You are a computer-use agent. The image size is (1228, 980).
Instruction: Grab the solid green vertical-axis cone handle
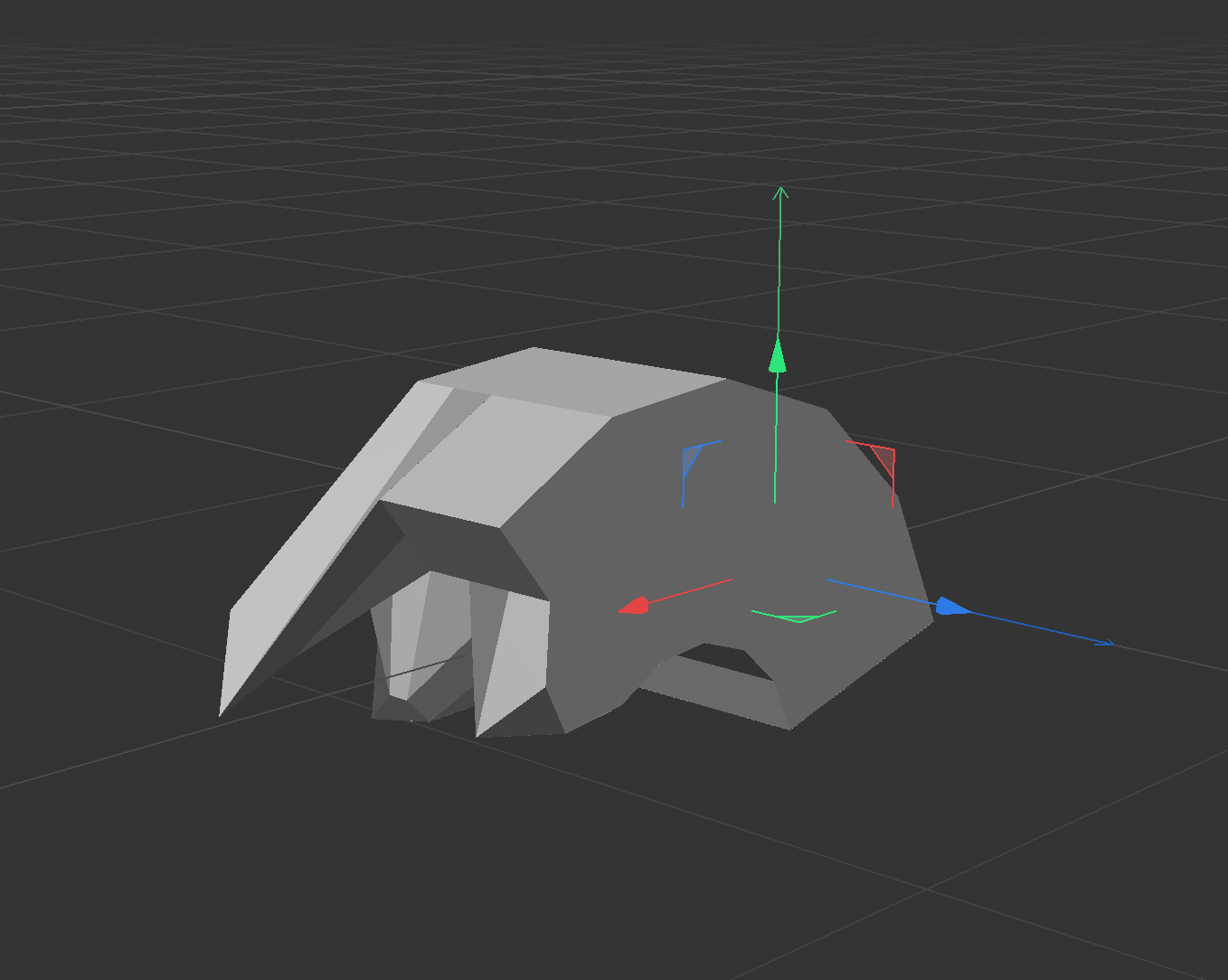tap(777, 353)
